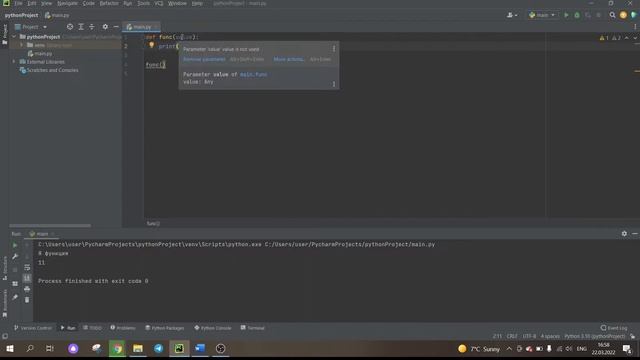Click the wrench icon in Run panel
Screen dimensions: 640x360
pos(15,256)
